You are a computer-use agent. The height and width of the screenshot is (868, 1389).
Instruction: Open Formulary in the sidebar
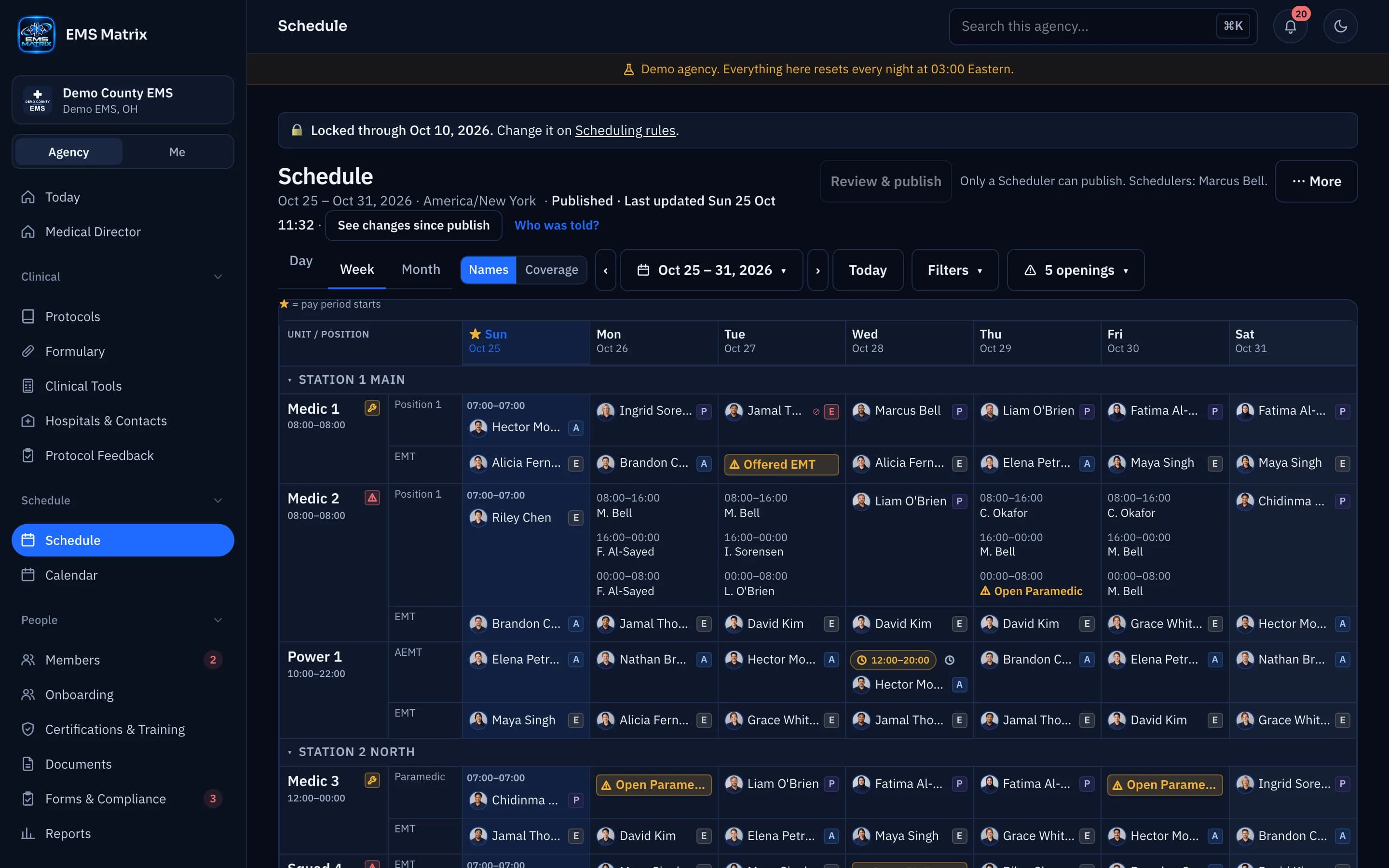click(122, 352)
